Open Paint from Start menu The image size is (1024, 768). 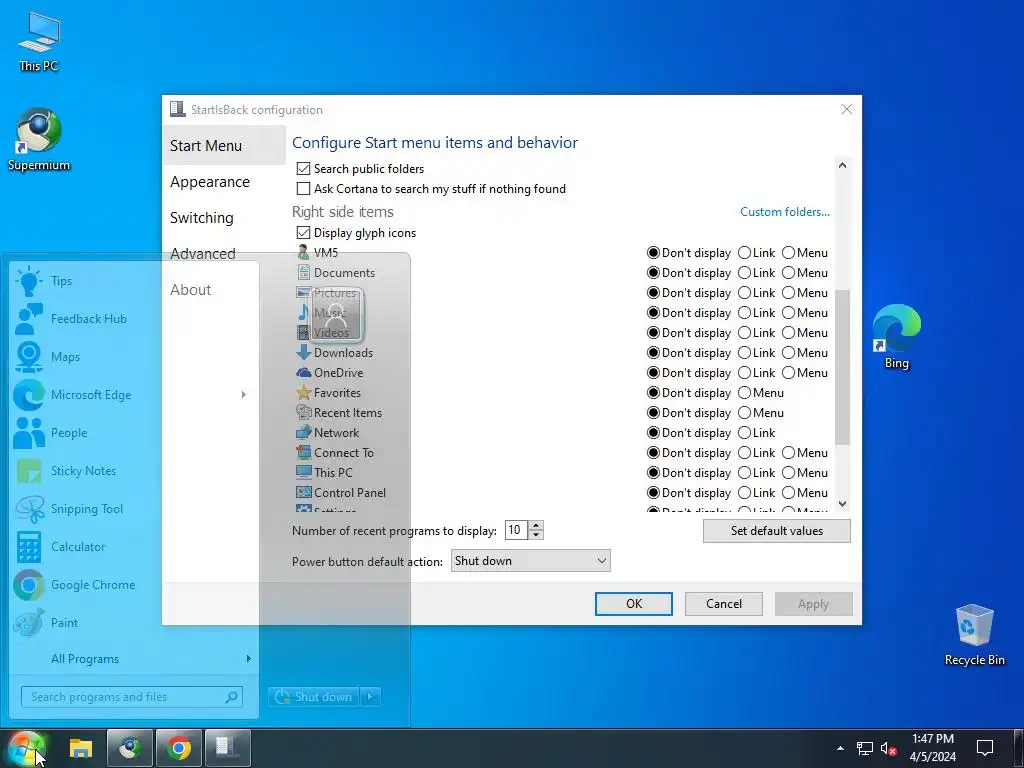coord(133,622)
